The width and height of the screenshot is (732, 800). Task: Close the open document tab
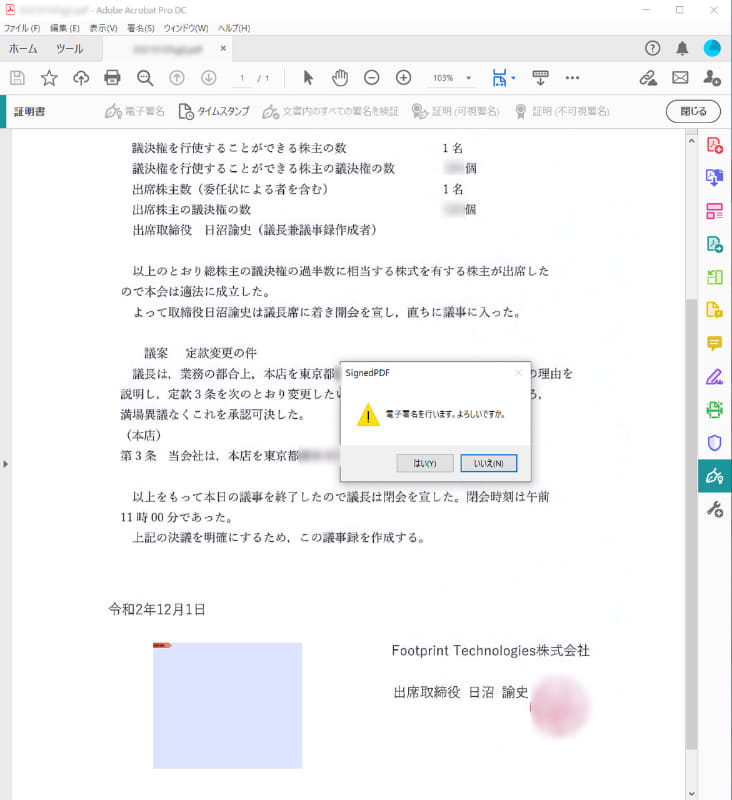(x=223, y=48)
